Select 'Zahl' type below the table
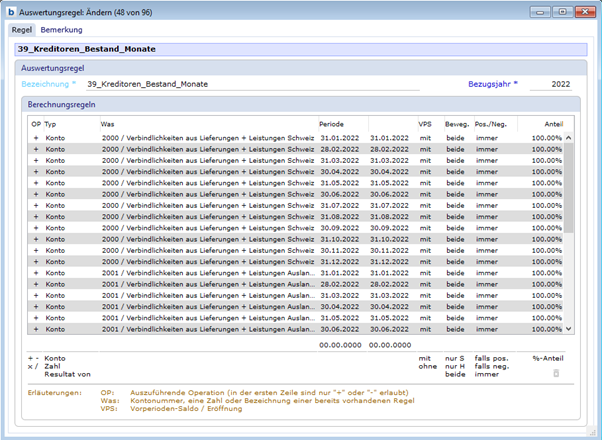602x440 pixels. tap(55, 365)
